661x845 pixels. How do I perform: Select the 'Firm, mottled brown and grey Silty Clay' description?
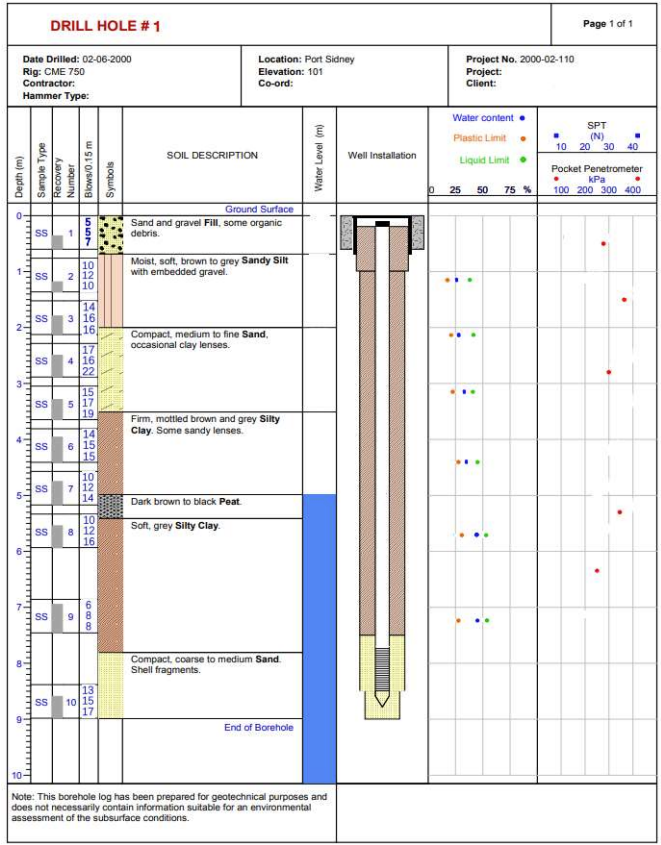205,425
